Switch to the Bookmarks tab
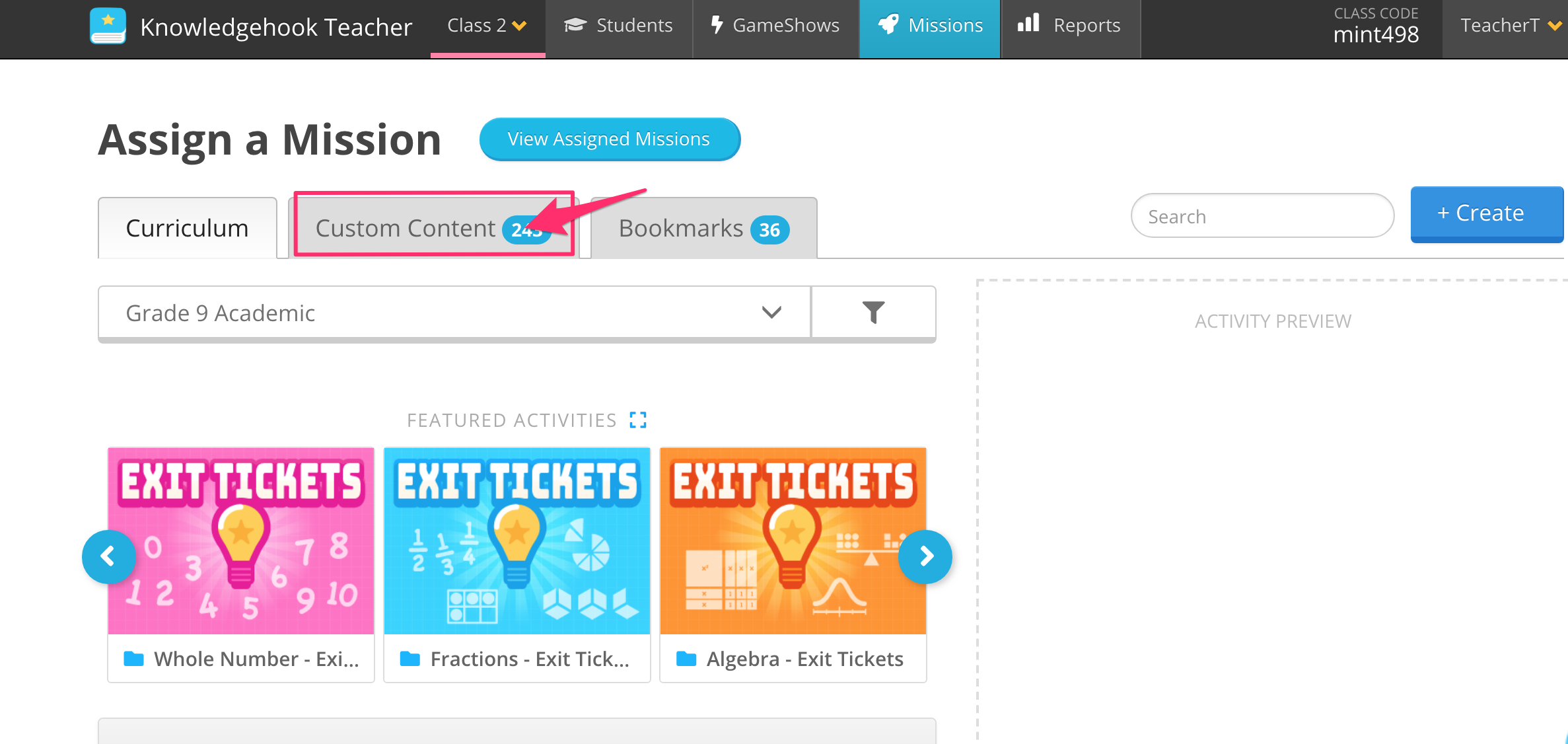Image resolution: width=1568 pixels, height=744 pixels. pos(704,229)
